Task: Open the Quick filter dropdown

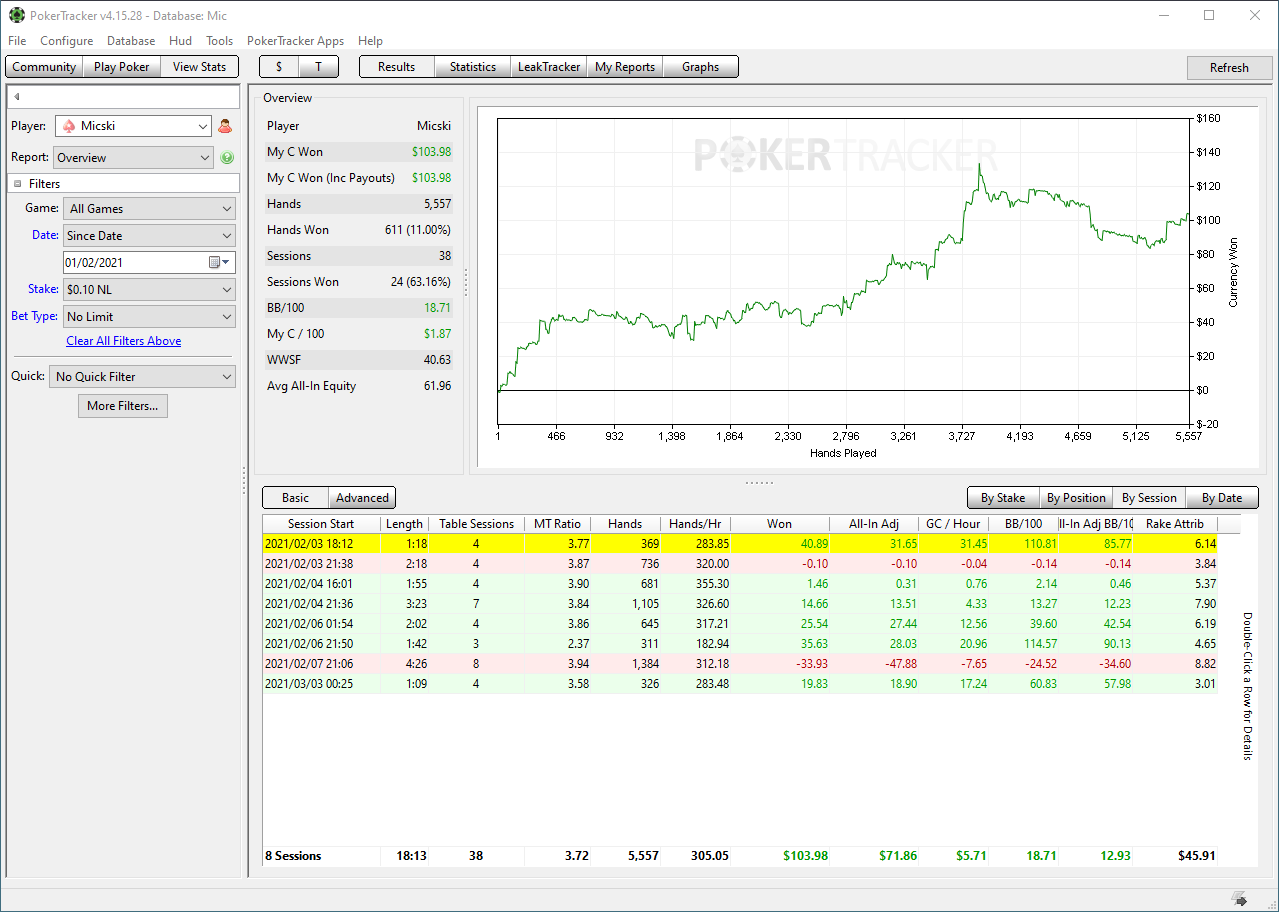Action: pyautogui.click(x=142, y=377)
